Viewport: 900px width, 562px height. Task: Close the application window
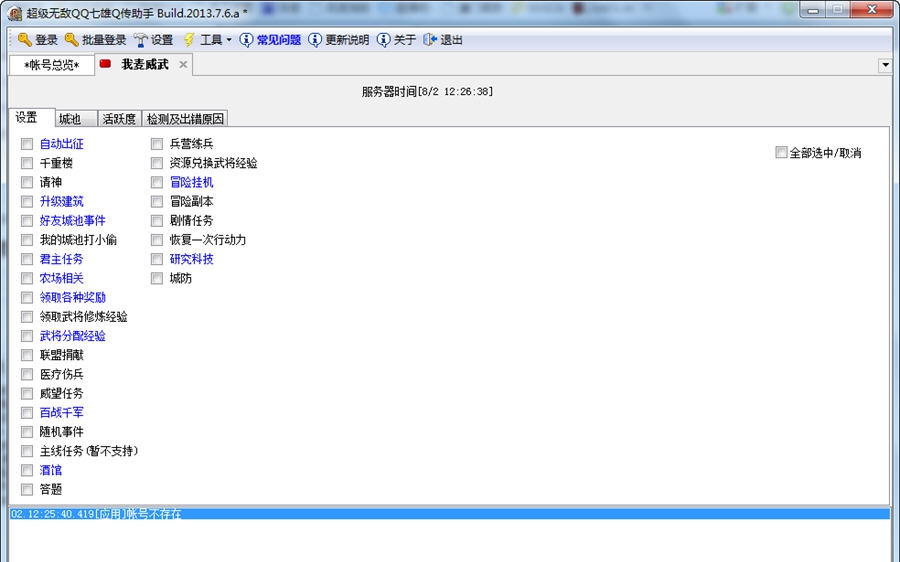[x=872, y=10]
